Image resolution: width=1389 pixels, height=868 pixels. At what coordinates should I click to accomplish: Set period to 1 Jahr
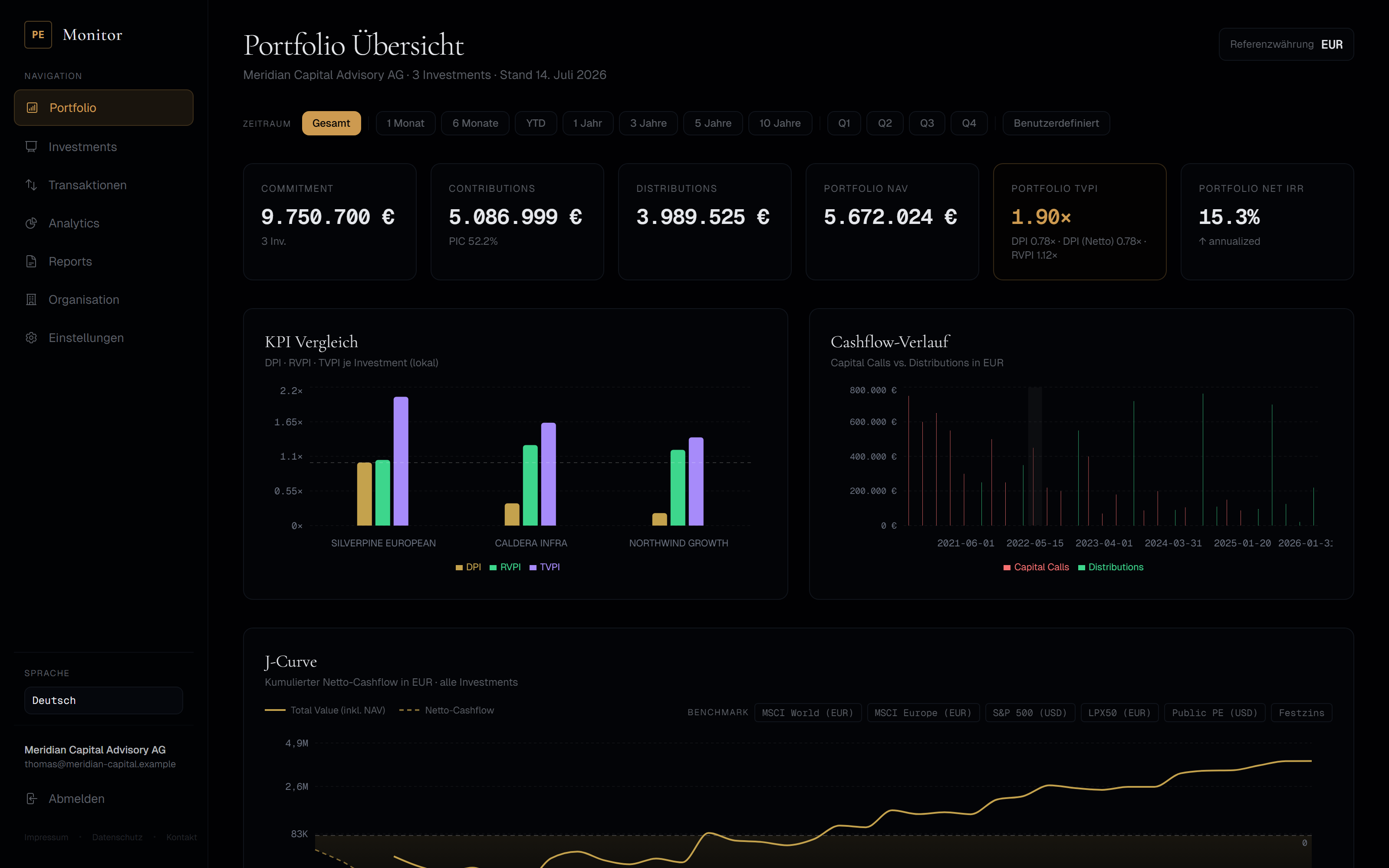(x=588, y=123)
